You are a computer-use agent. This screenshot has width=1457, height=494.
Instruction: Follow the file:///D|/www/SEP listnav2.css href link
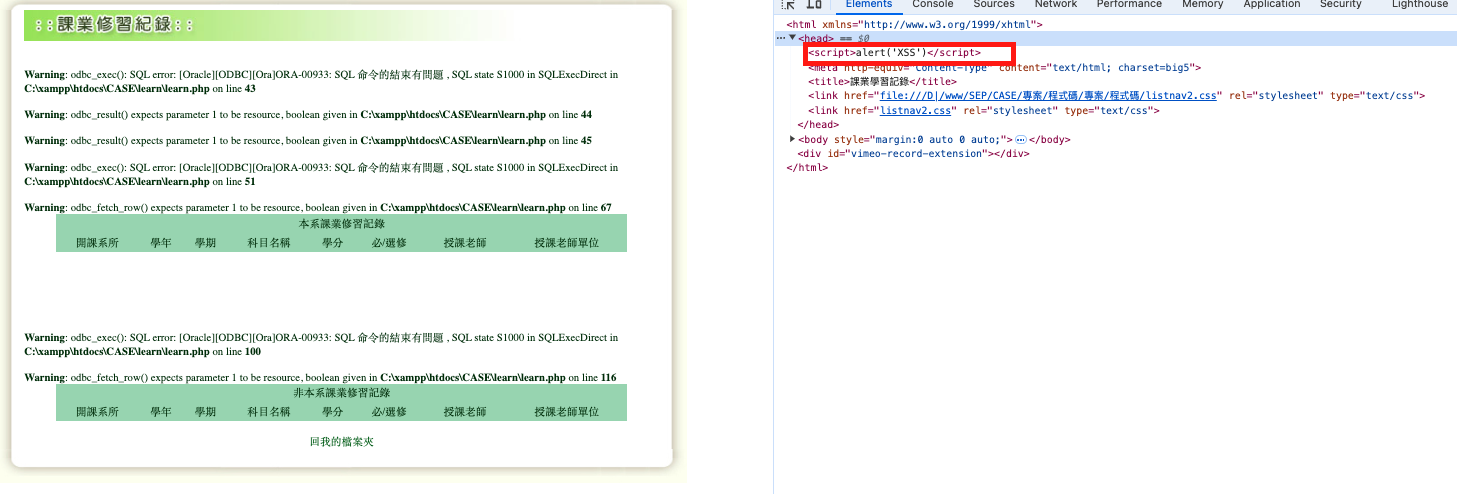click(x=1047, y=96)
